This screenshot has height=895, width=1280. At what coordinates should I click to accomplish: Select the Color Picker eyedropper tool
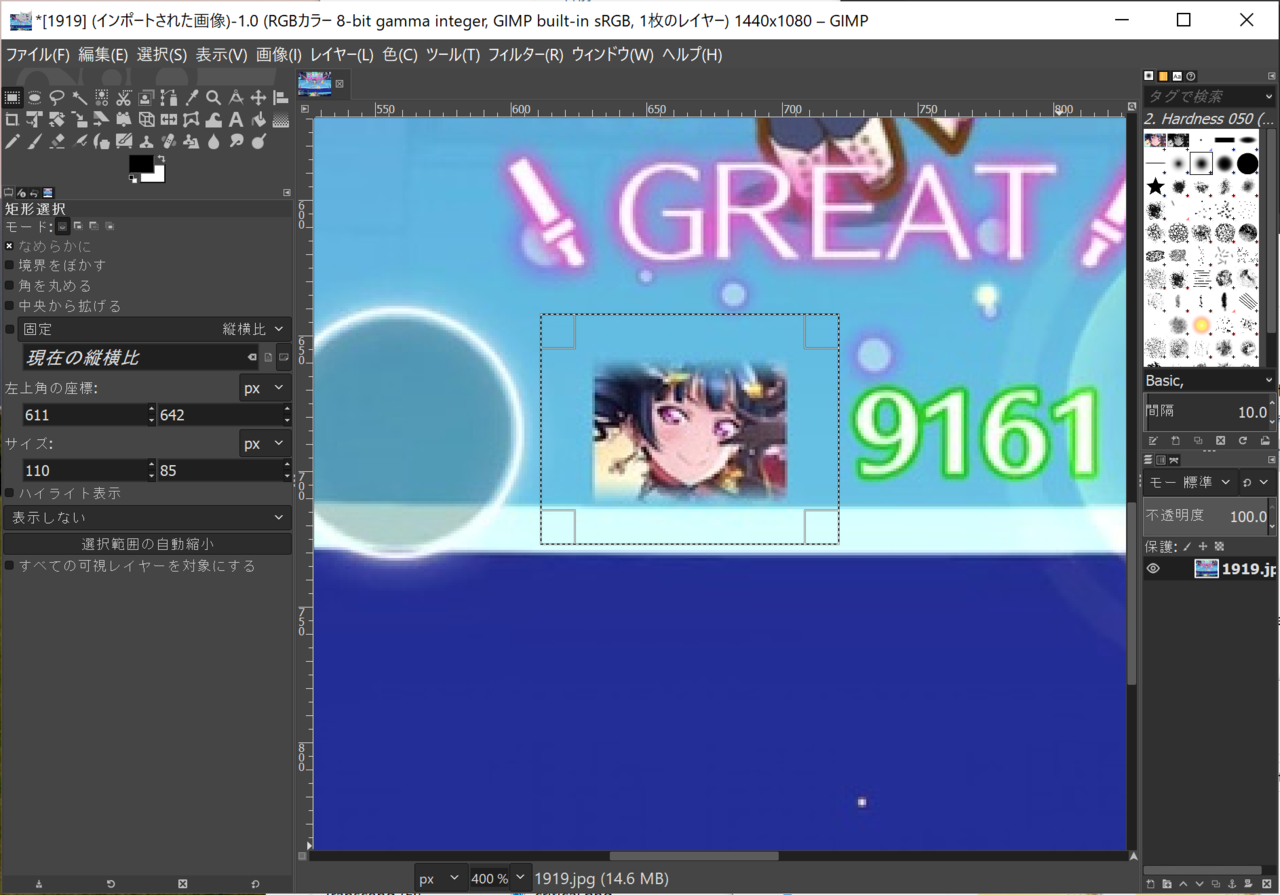coord(191,97)
